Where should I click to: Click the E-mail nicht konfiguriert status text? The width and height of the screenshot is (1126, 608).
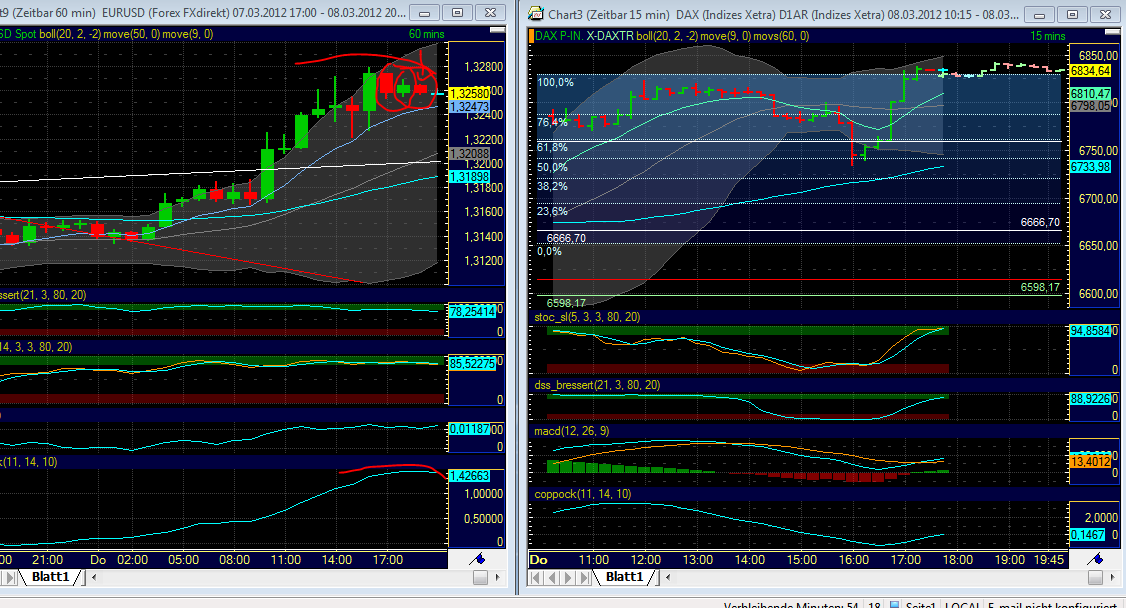1051,604
